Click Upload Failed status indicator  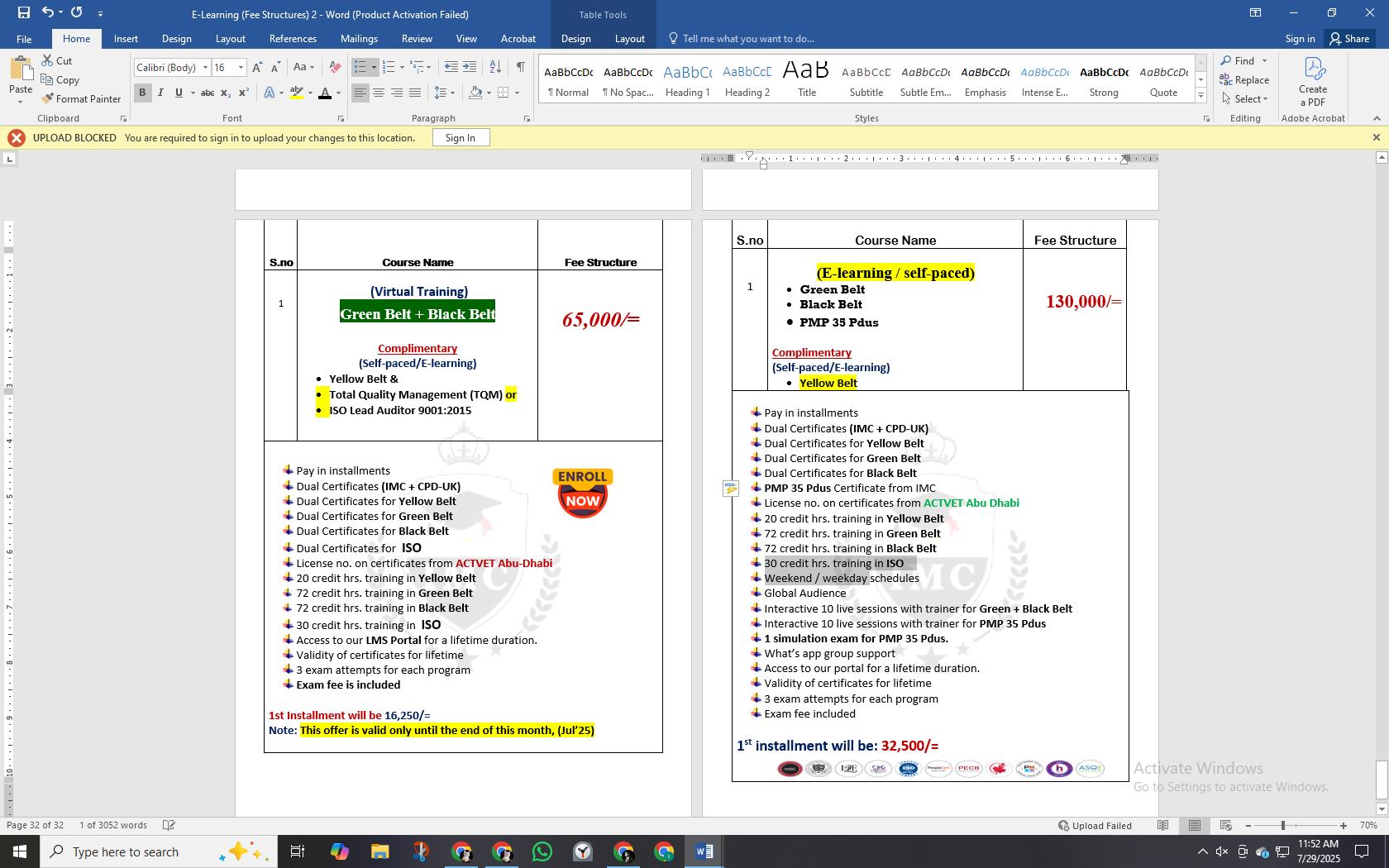[x=1095, y=825]
